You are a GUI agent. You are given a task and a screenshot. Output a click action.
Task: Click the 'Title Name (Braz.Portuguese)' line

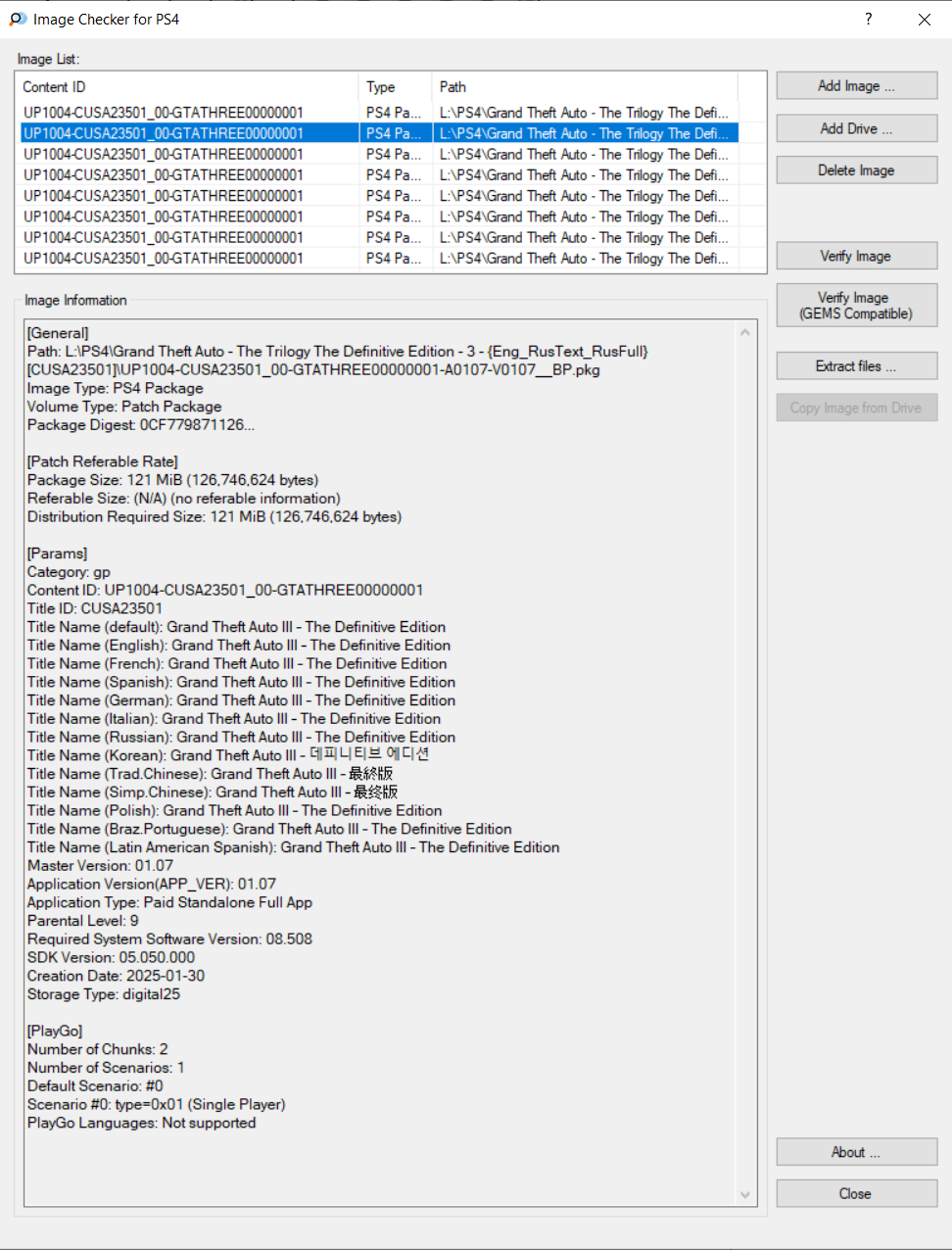[269, 829]
